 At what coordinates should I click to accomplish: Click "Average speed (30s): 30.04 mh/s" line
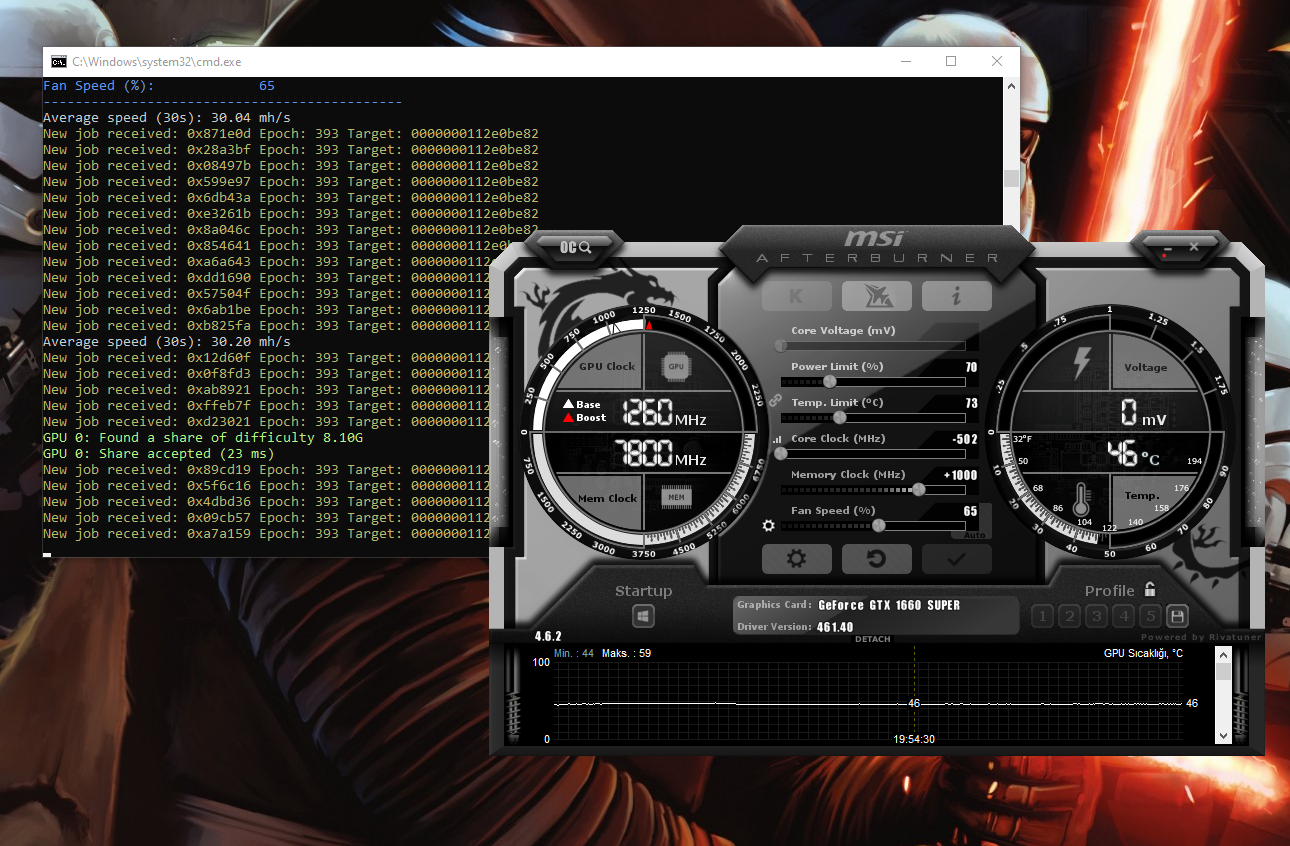(x=166, y=118)
